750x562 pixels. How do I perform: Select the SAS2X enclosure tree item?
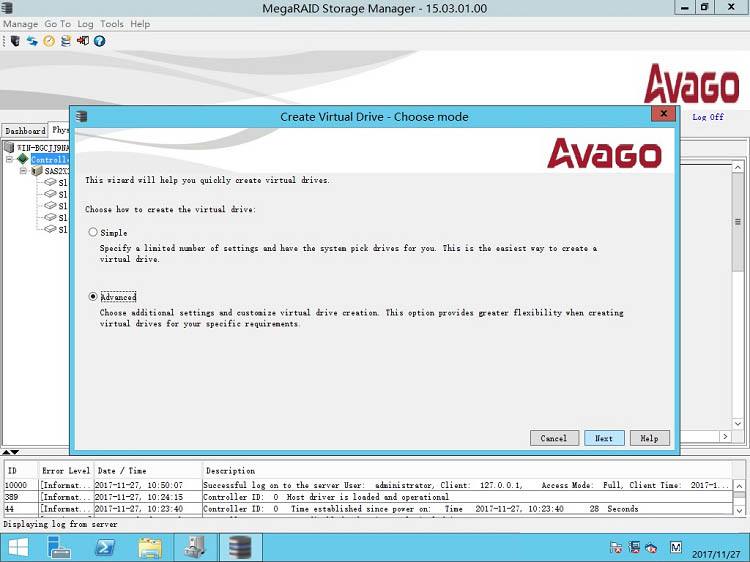(57, 171)
